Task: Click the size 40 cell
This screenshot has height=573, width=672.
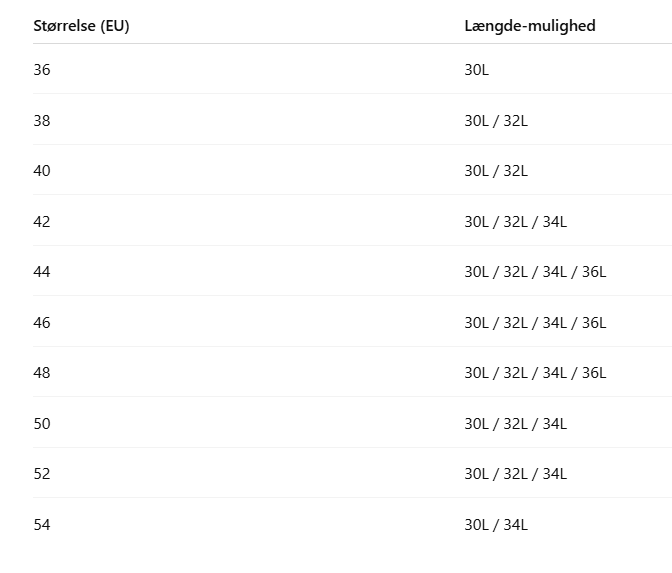Action: click(x=41, y=171)
